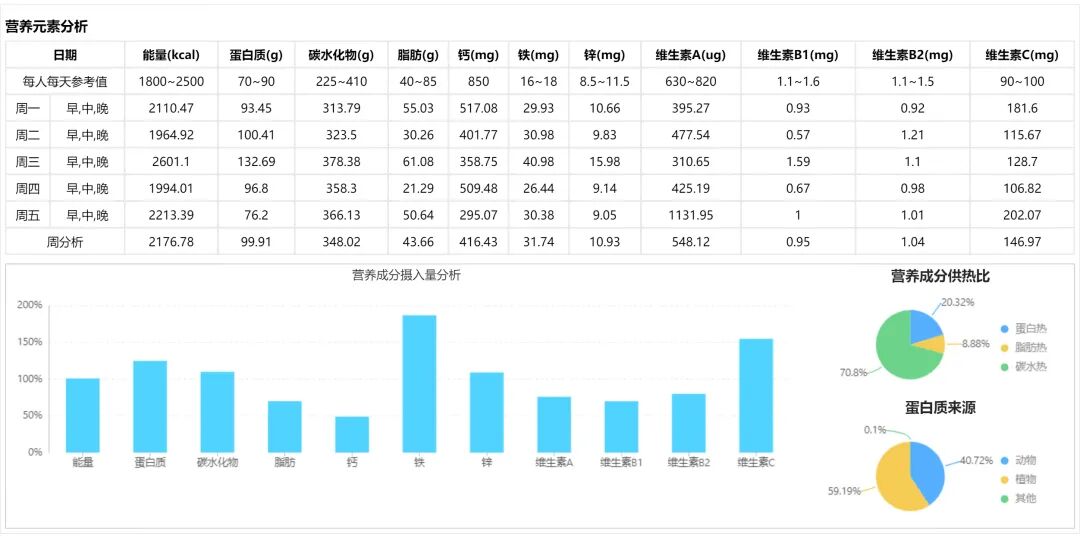Click the 锌 bar in the chart
The height and width of the screenshot is (552, 1080).
487,412
